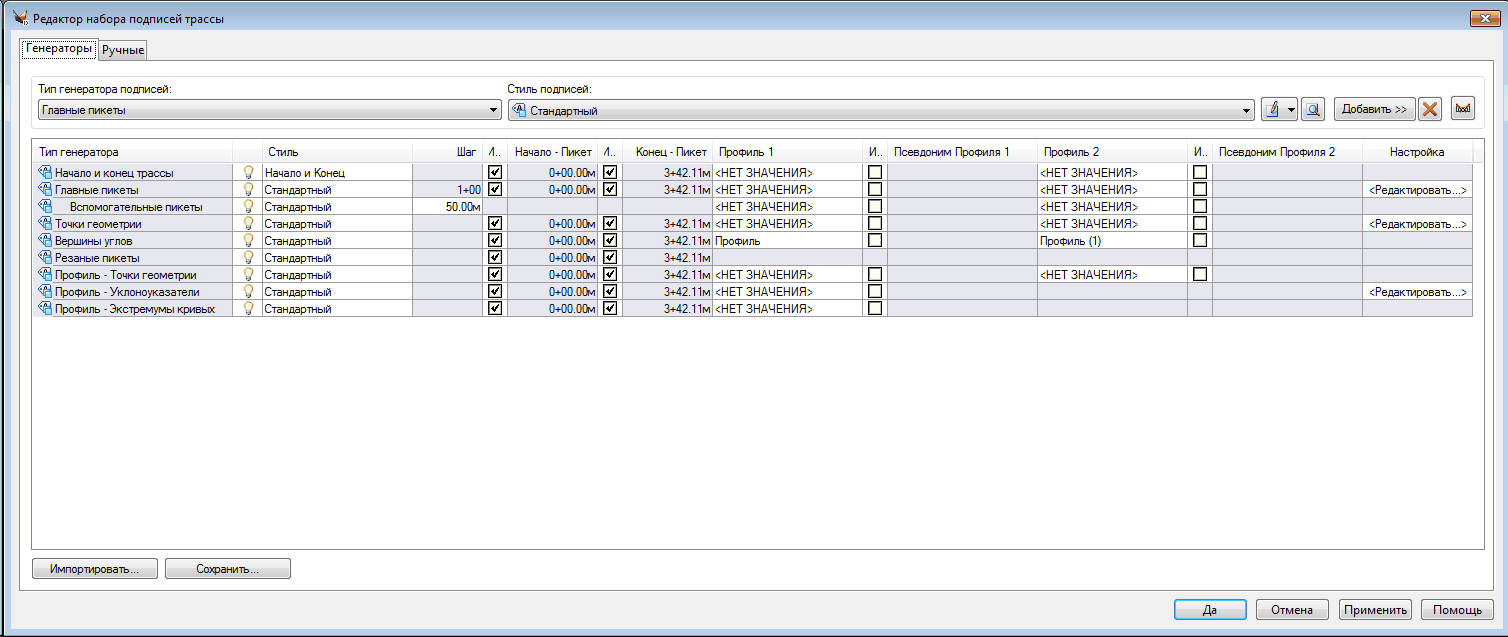Click the edit style pencil icon
The image size is (1508, 637).
click(x=1272, y=110)
